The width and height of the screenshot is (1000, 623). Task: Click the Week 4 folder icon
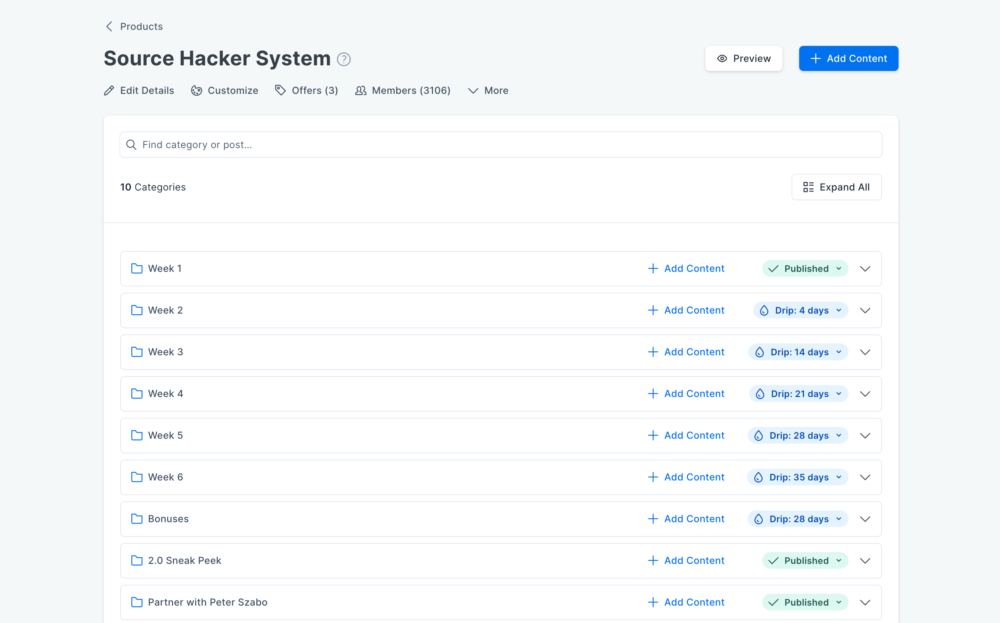(136, 393)
